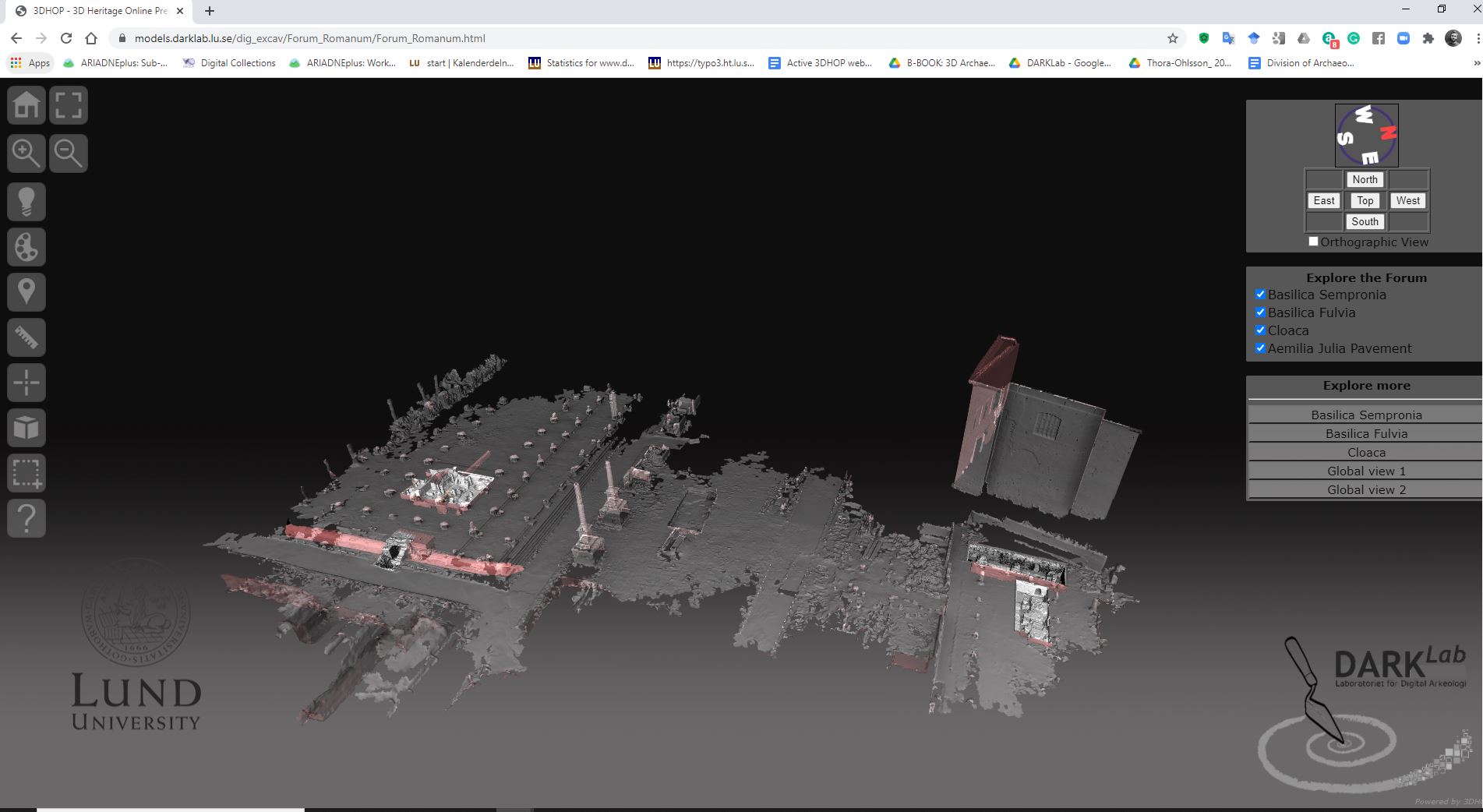Select the point picking crosshair tool
Screen dimensions: 1483x812
click(26, 383)
